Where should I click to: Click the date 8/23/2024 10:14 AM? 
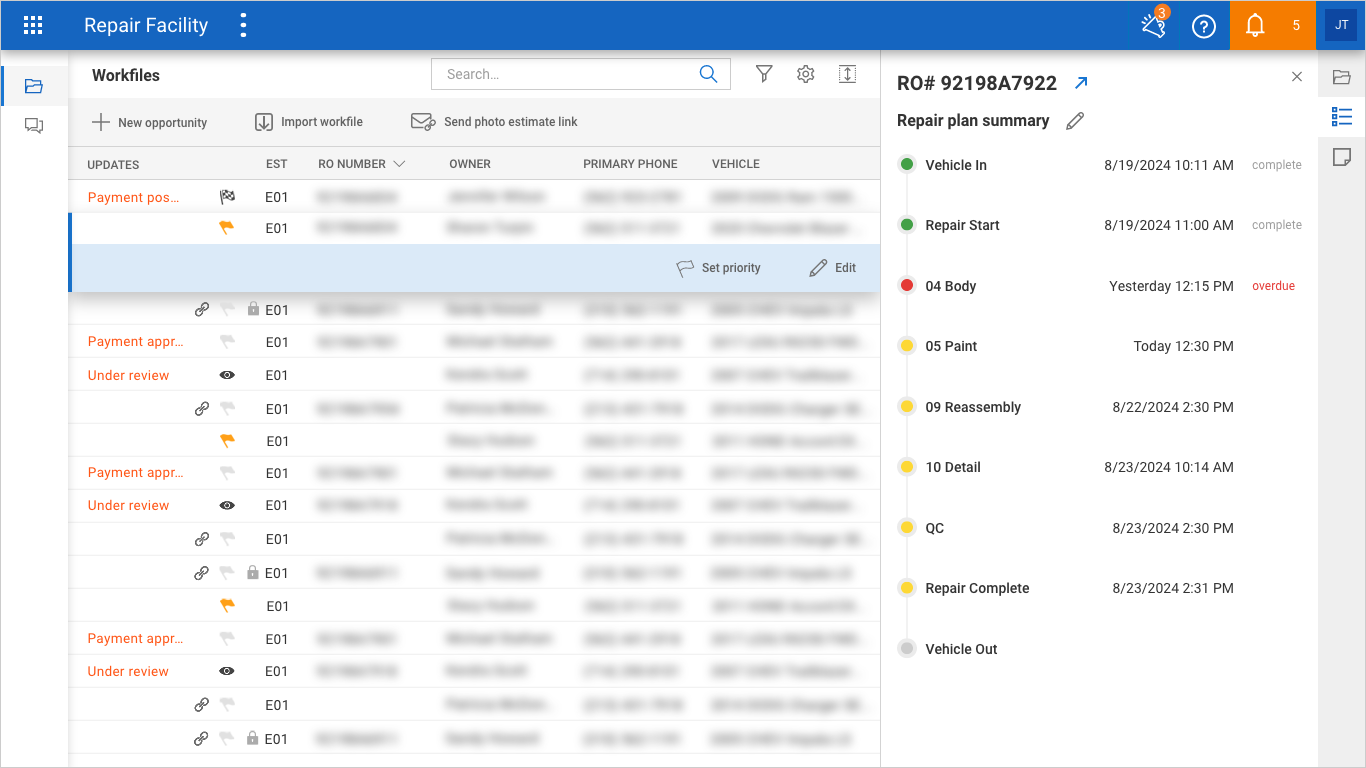[x=1169, y=467]
